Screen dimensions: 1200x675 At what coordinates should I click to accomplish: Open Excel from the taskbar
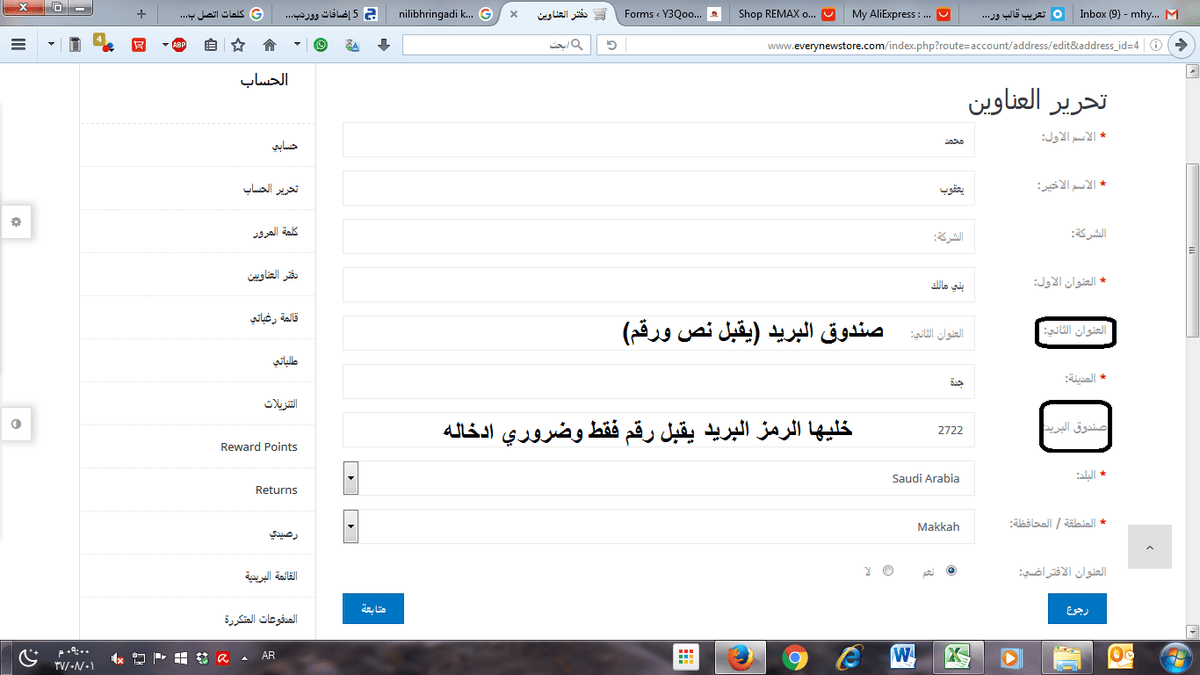point(959,657)
